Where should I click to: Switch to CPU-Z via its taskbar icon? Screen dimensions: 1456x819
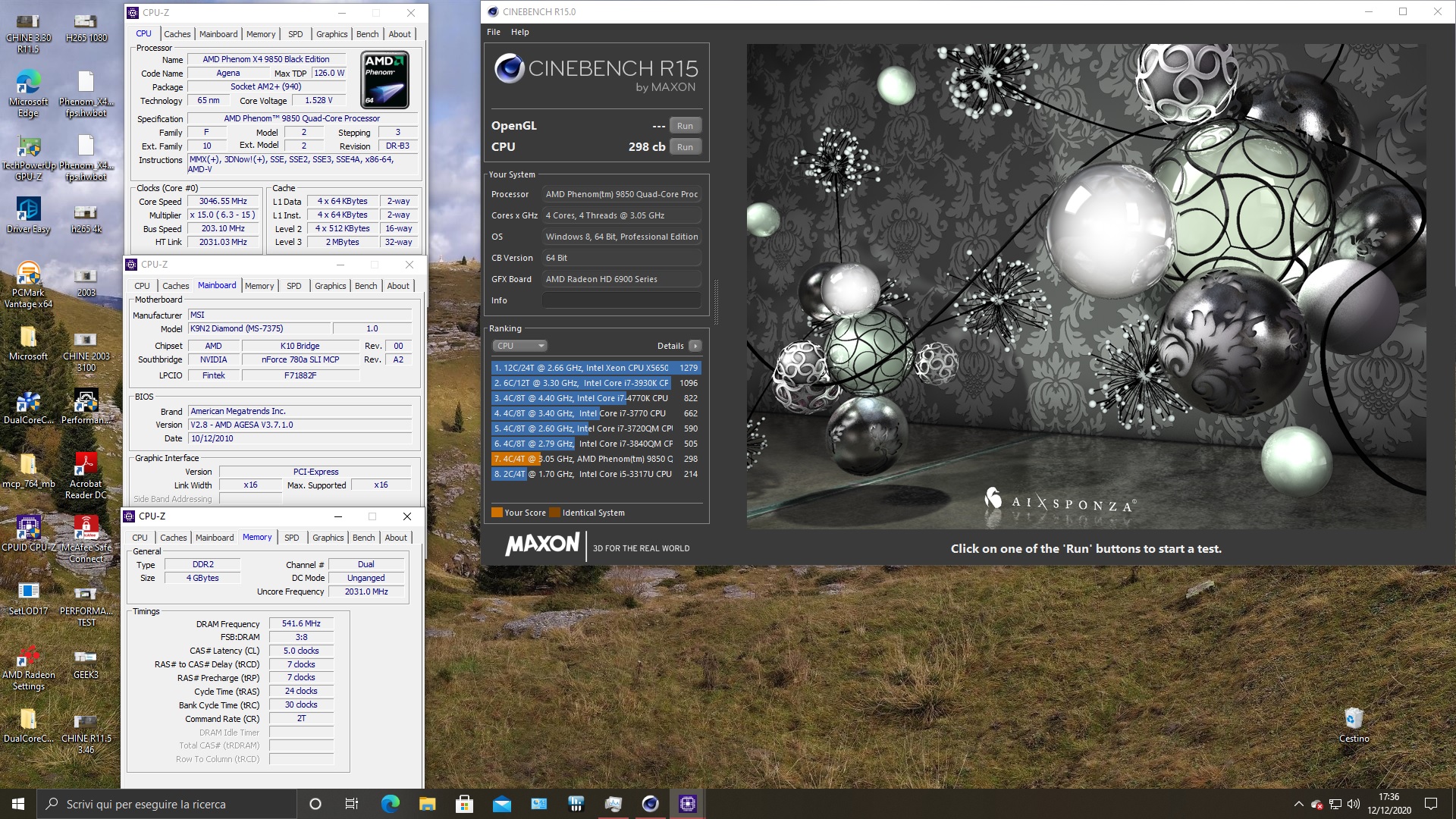(687, 804)
